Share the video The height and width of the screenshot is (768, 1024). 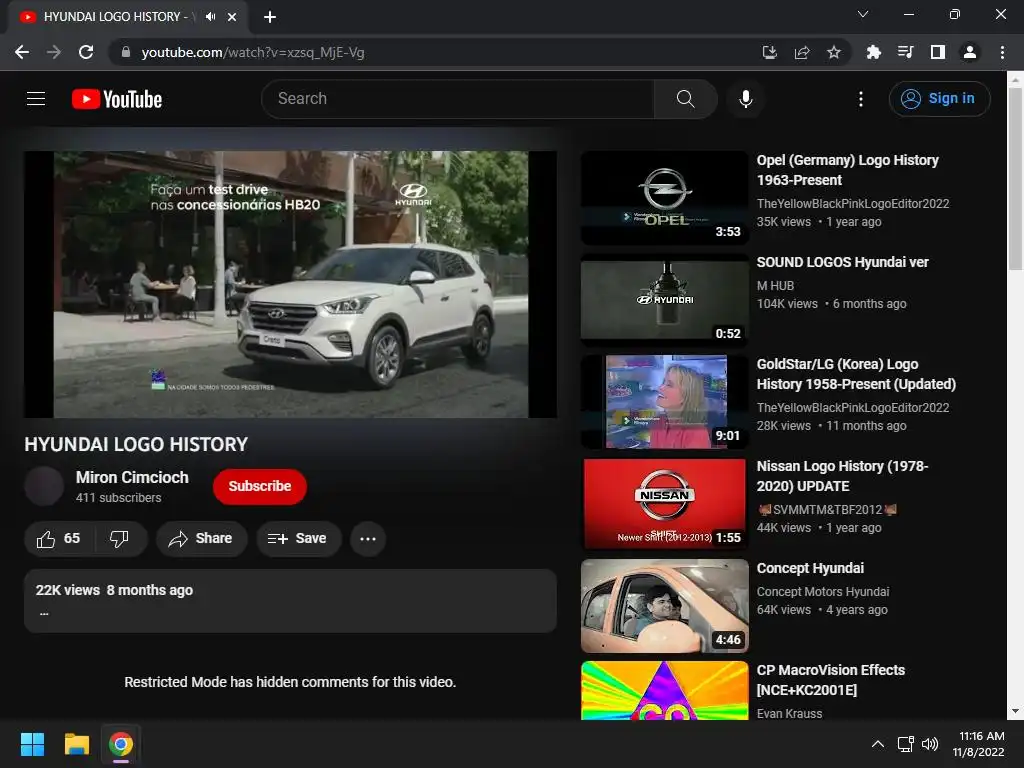[x=201, y=539]
